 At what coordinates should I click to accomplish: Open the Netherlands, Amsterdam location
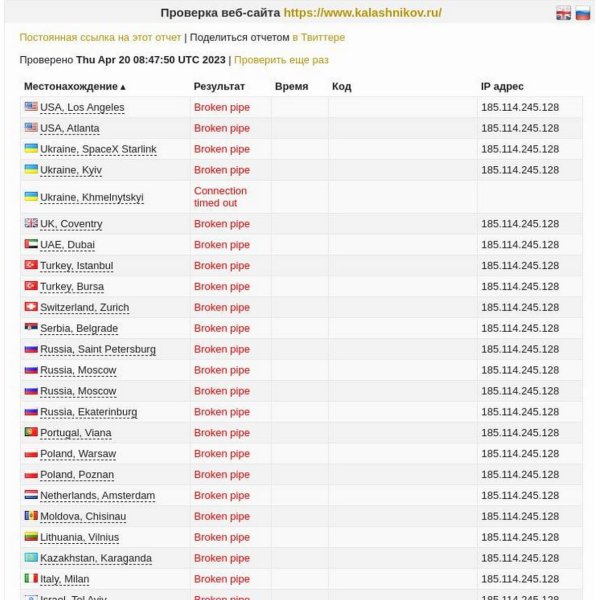pyautogui.click(x=98, y=496)
